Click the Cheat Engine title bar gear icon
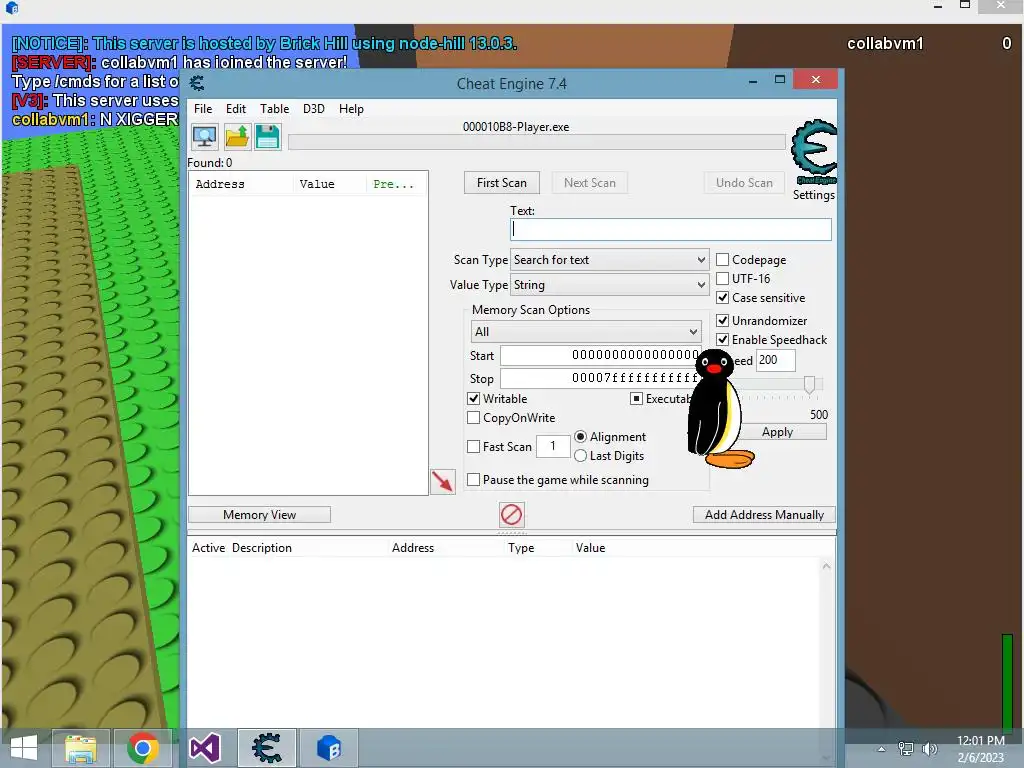 click(197, 83)
